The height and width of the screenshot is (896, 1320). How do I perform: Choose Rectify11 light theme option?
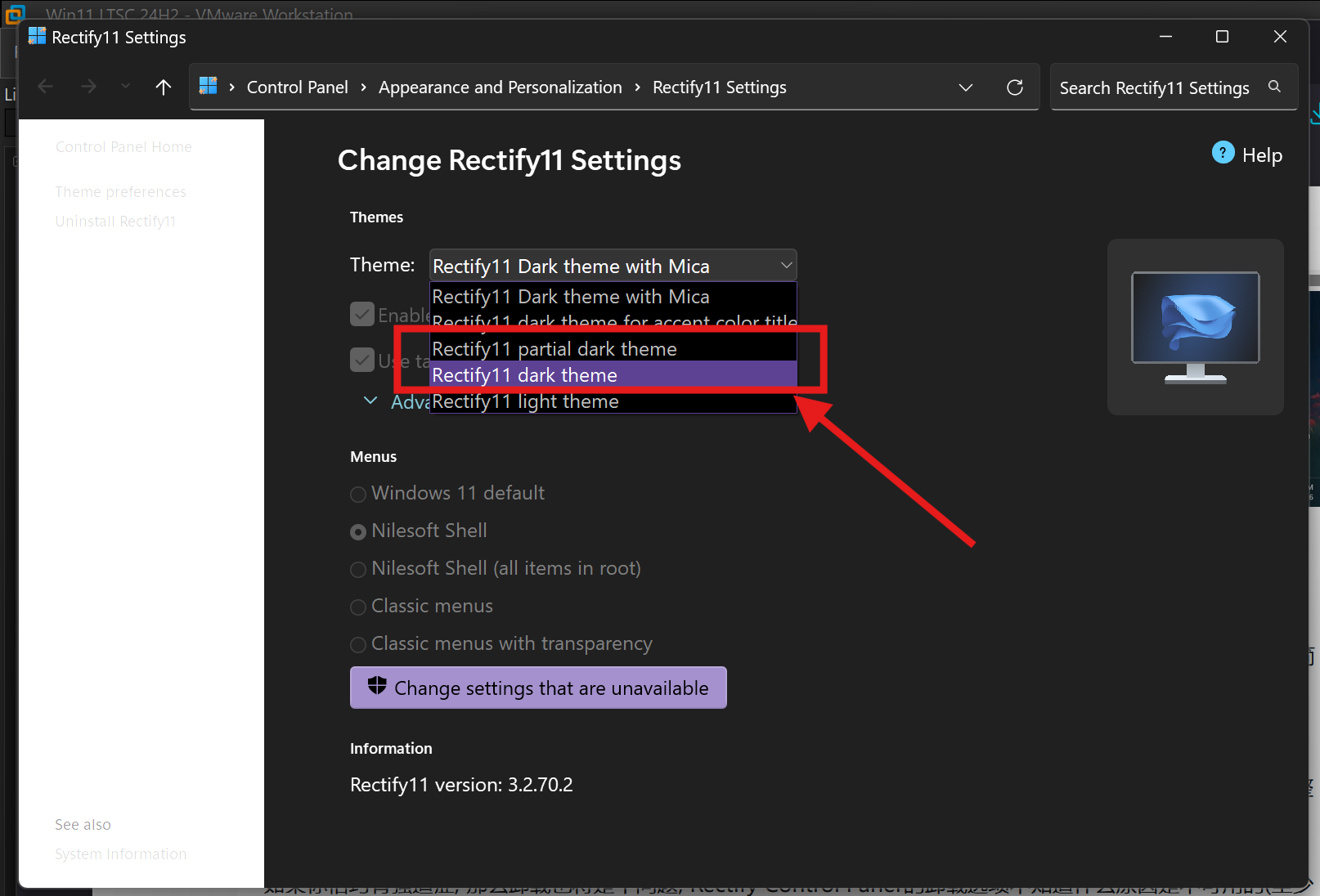pyautogui.click(x=613, y=401)
